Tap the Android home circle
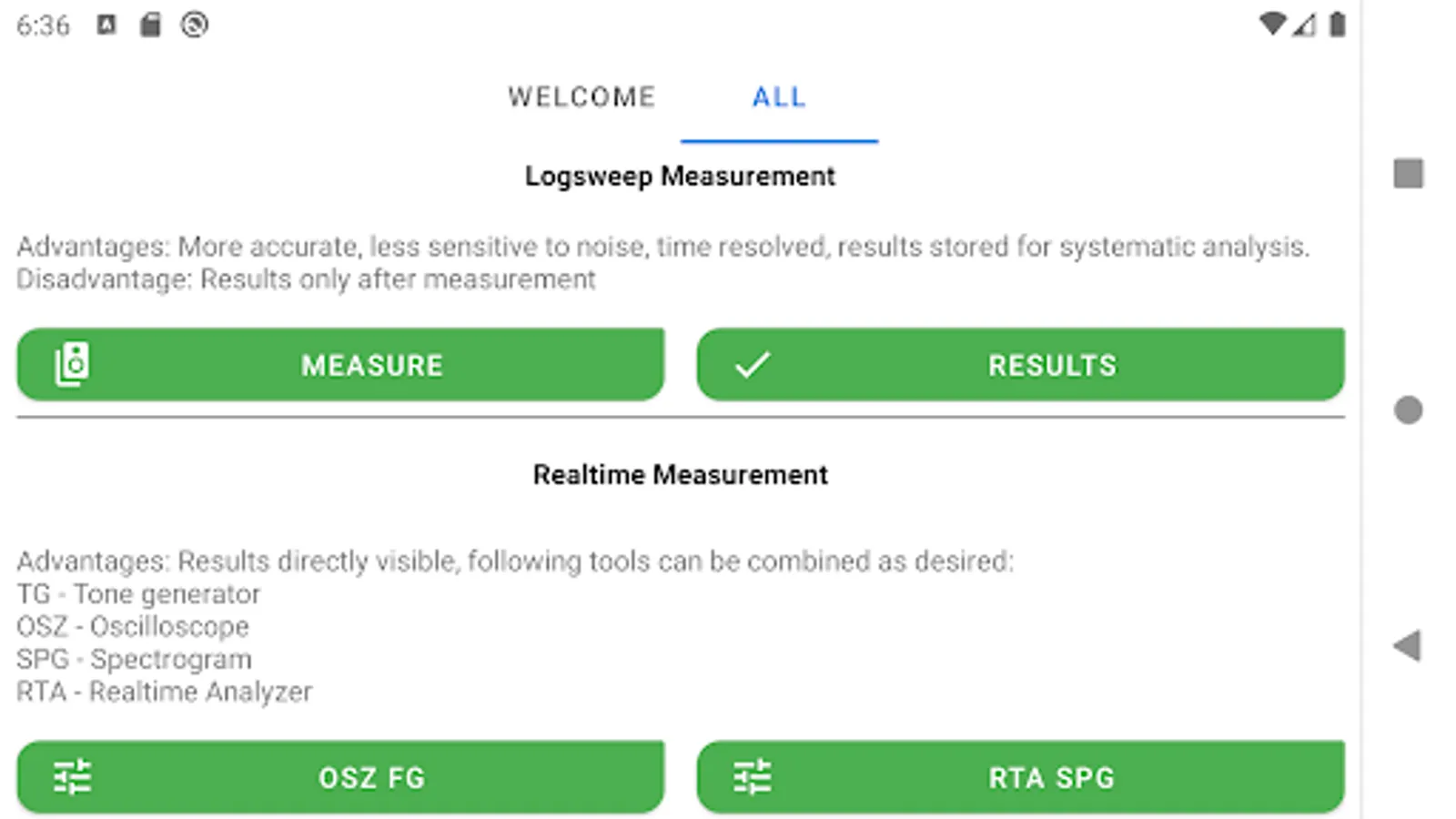This screenshot has height=819, width=1456. point(1408,409)
